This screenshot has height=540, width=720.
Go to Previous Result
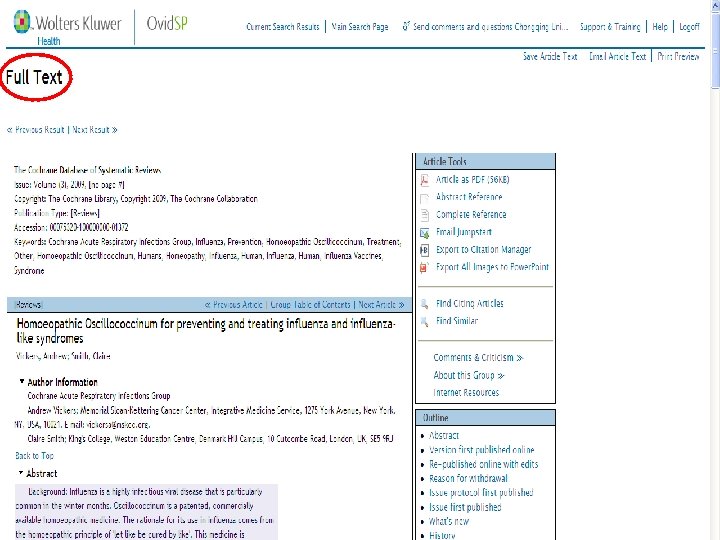point(36,130)
